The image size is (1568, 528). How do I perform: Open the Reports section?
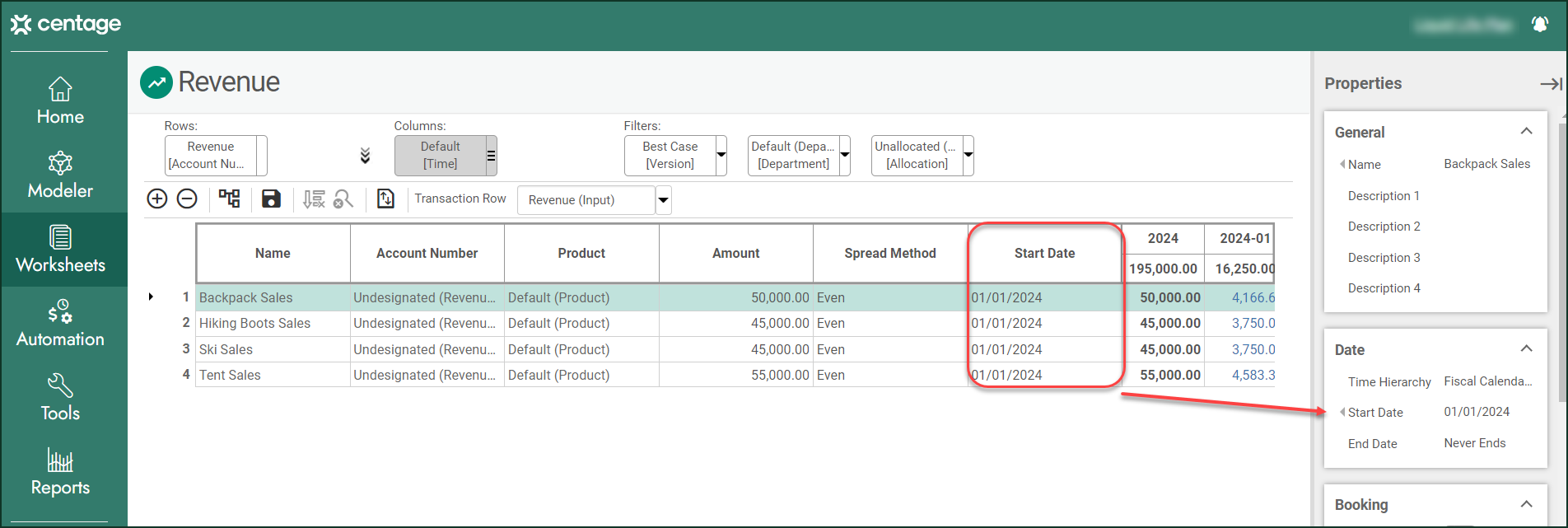point(60,471)
